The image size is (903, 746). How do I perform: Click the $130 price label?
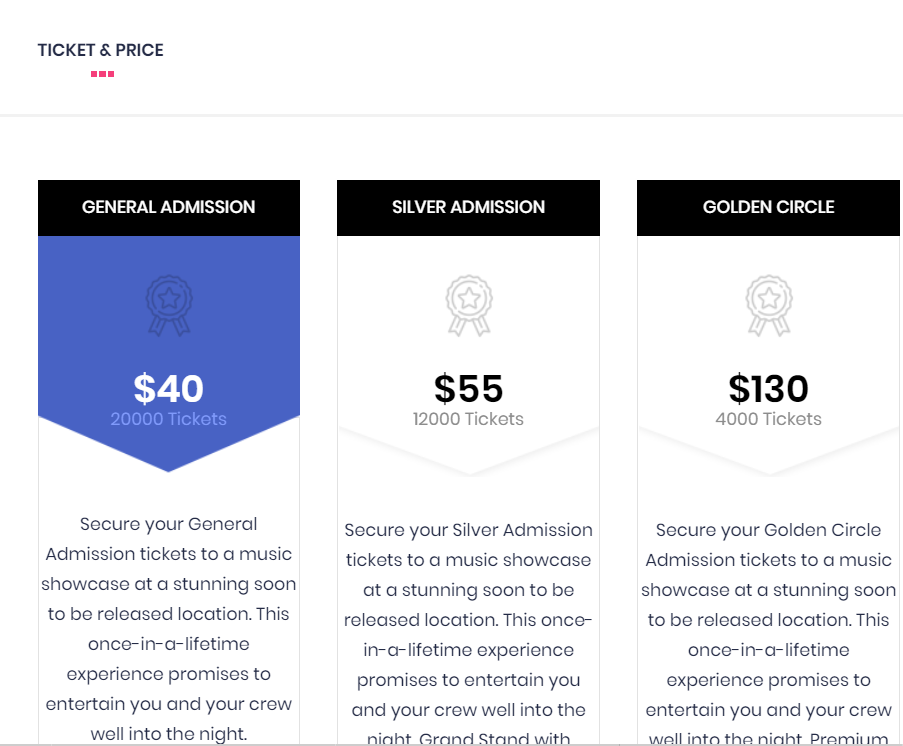(x=768, y=388)
